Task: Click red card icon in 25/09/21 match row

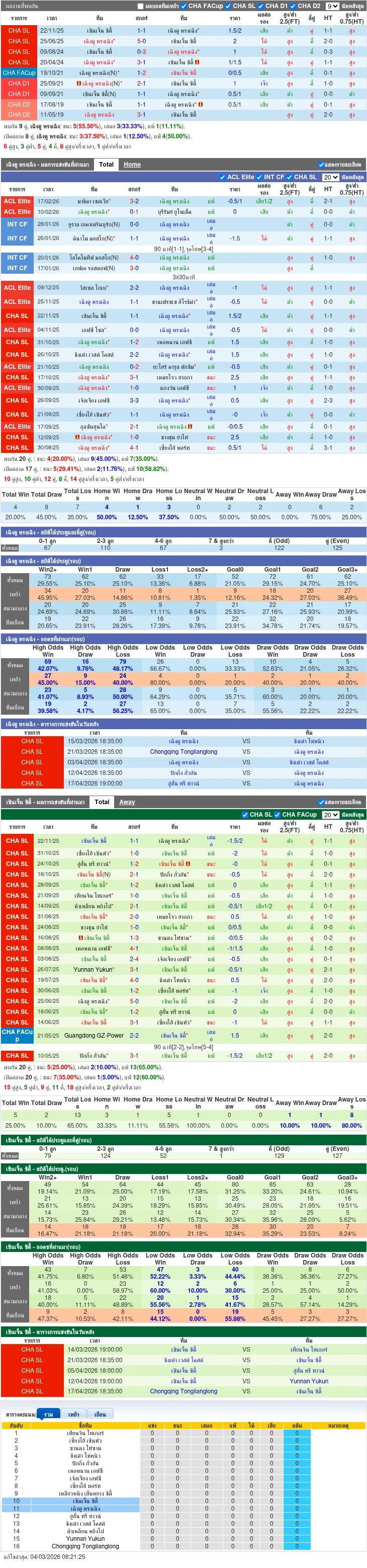Action: pyautogui.click(x=79, y=84)
